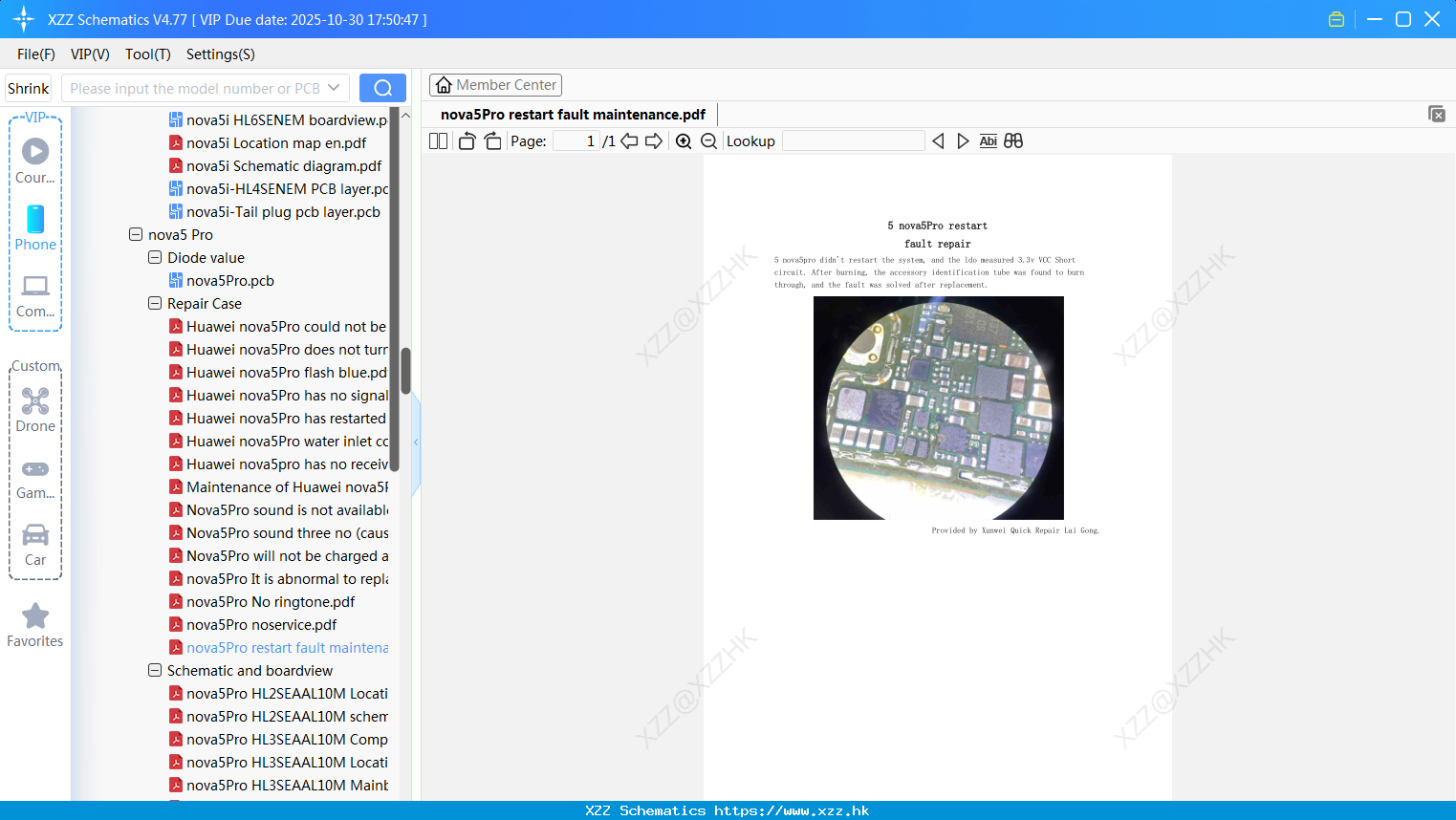Viewport: 1456px width, 820px height.
Task: Collapse the Diode value folder
Action: [155, 257]
